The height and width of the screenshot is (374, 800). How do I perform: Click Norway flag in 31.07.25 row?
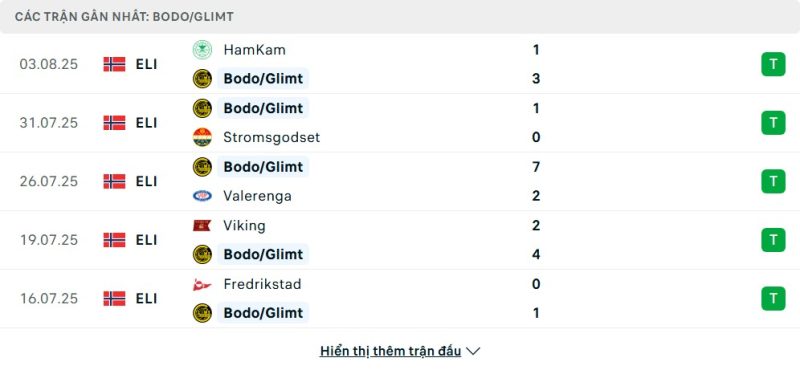tap(114, 123)
